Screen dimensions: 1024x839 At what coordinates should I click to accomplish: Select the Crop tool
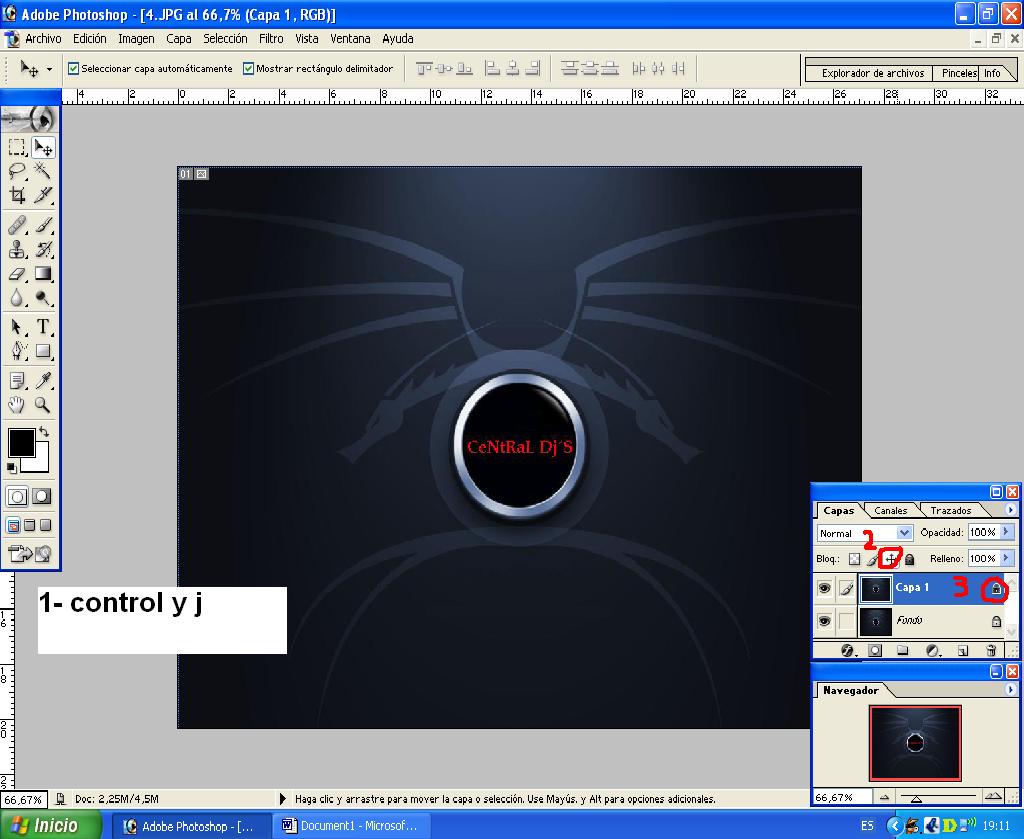coord(17,196)
